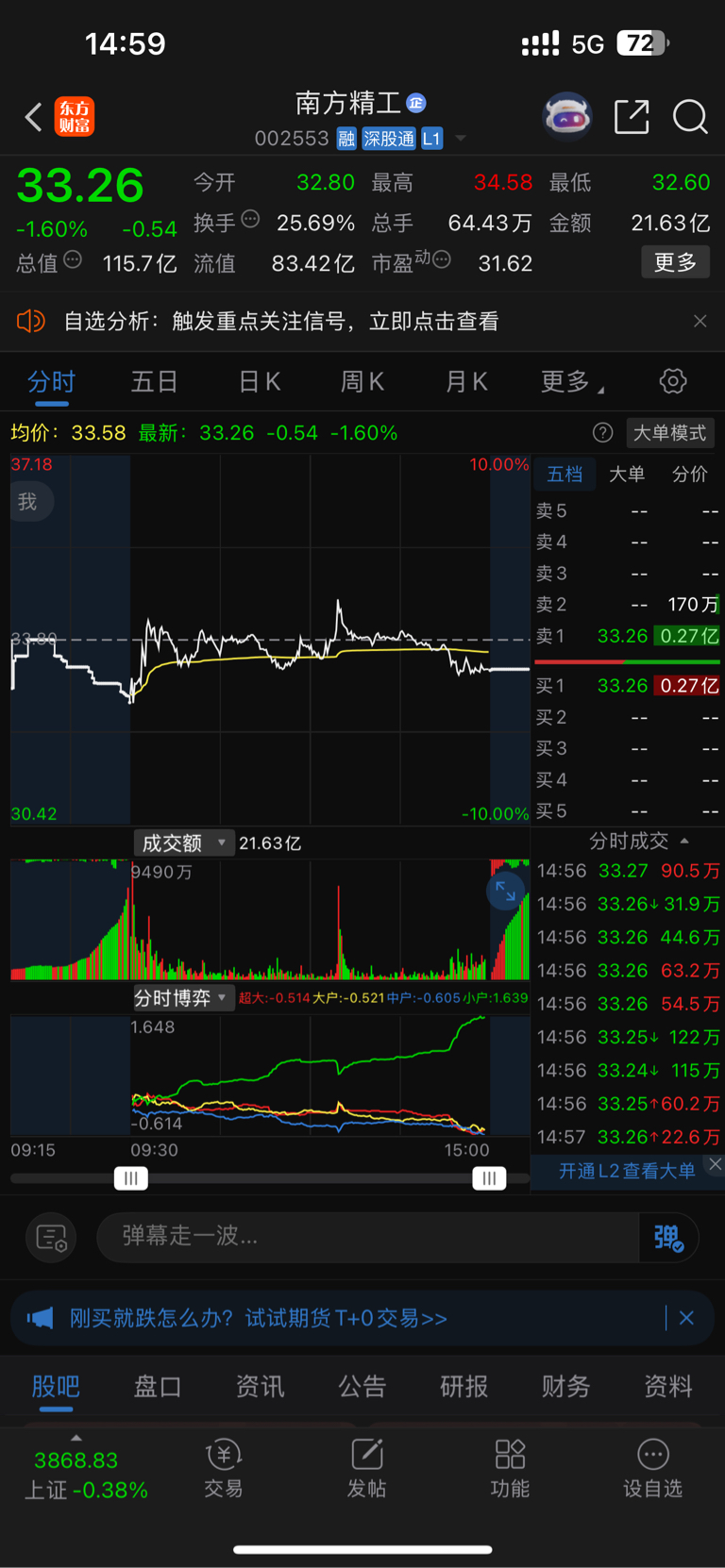
Task: Select 五档 order book tab
Action: 565,474
